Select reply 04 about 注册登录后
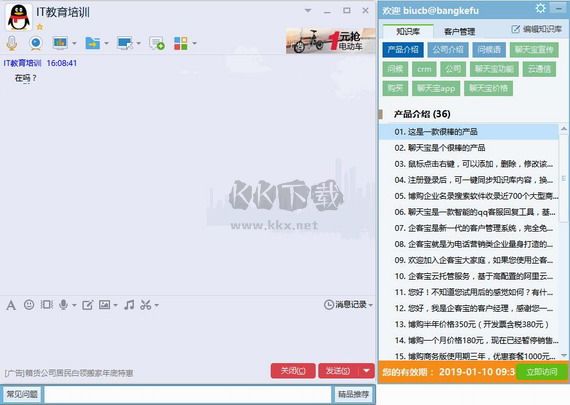Viewport: 570px width, 405px height. (x=469, y=180)
